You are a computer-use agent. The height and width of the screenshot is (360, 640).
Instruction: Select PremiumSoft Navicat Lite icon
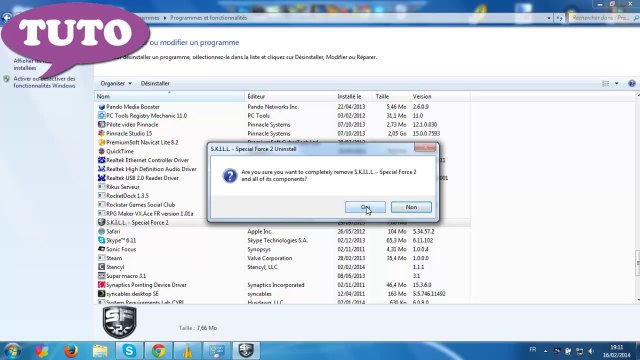pos(102,142)
